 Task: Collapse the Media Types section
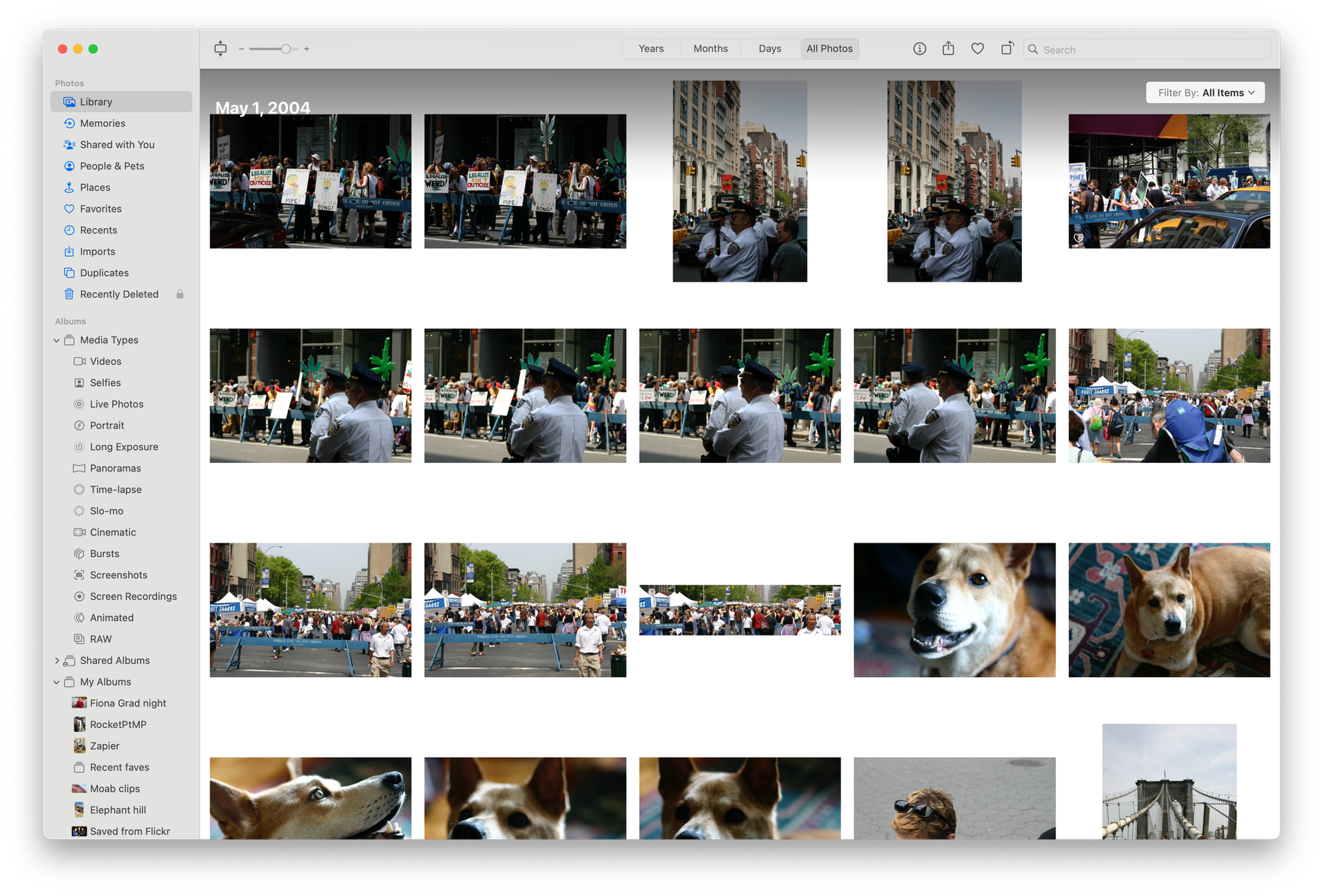pyautogui.click(x=57, y=340)
